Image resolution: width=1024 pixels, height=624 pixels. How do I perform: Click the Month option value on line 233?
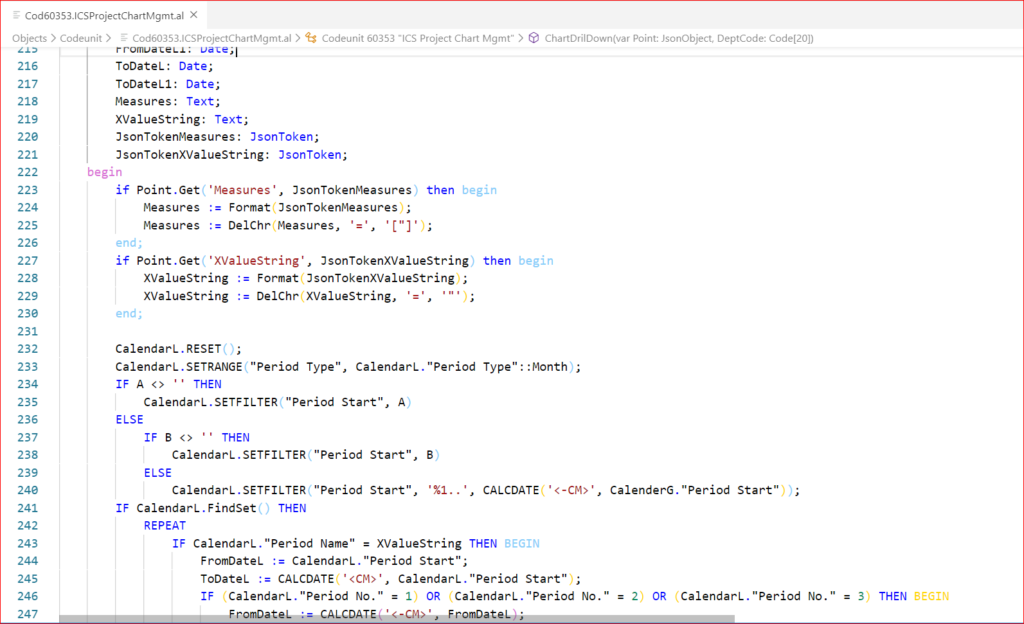550,367
